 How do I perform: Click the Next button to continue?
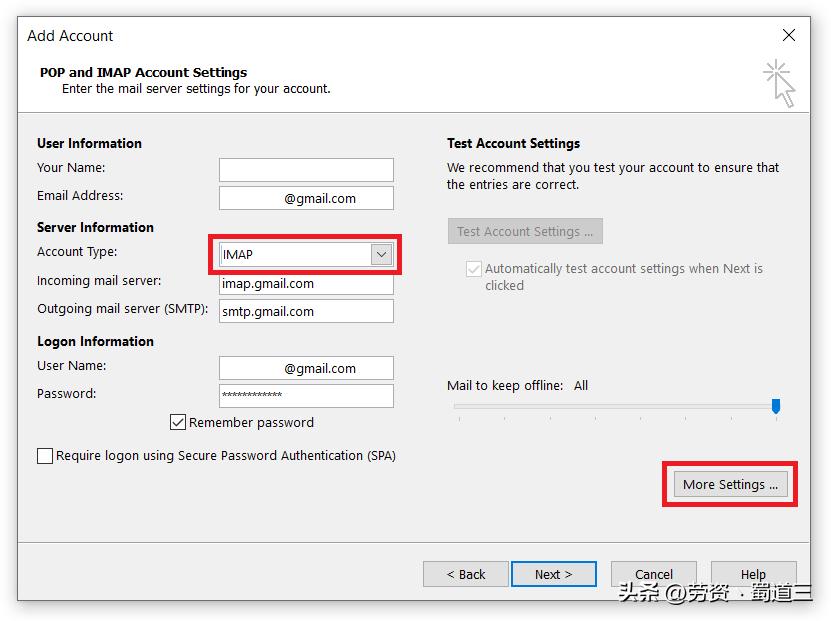pyautogui.click(x=553, y=574)
